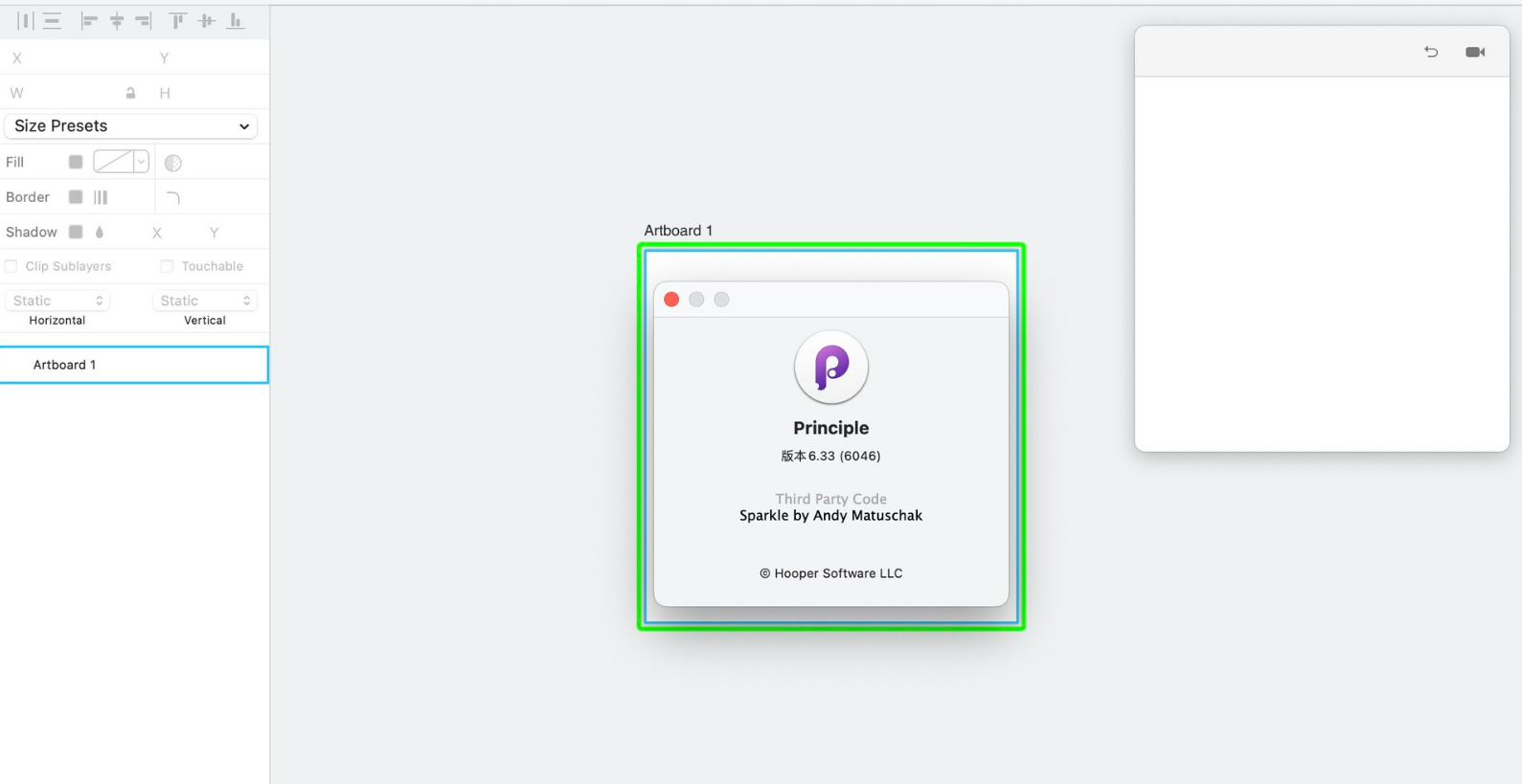Click the Artboard 1 label above canvas
The width and height of the screenshot is (1522, 784).
(678, 231)
